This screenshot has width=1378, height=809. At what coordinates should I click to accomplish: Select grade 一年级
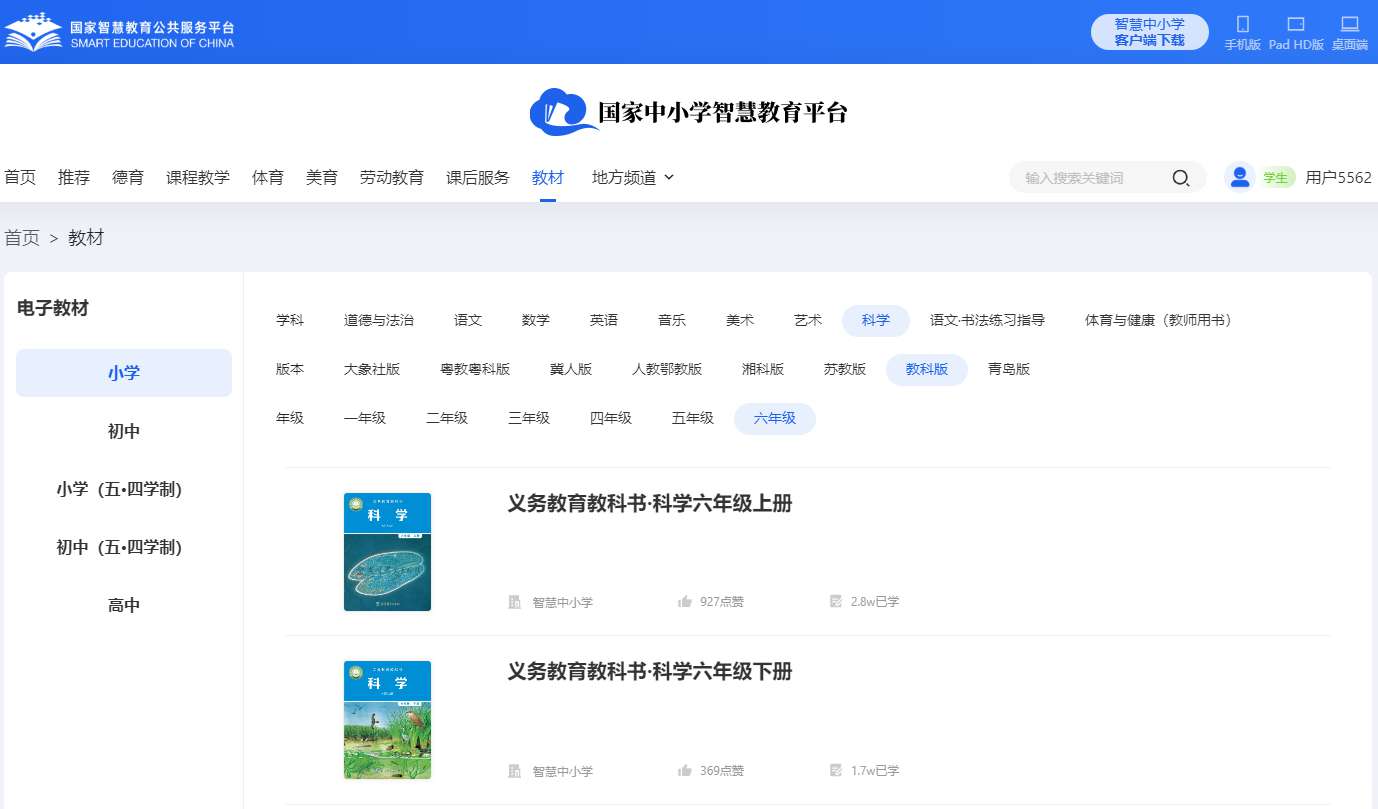pos(365,419)
